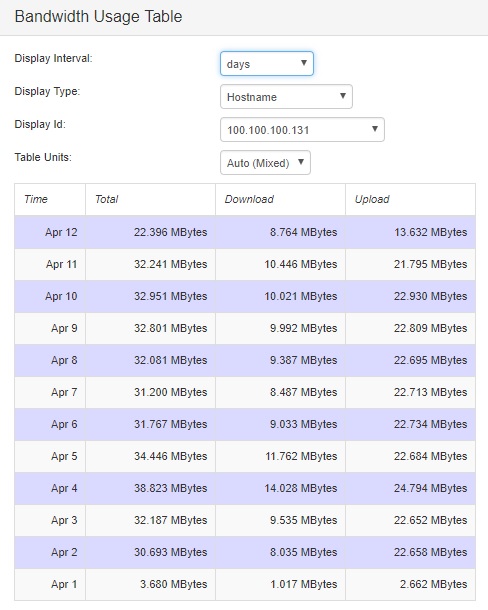488x610 pixels.
Task: Click the Bandwidth Usage Table heading
Action: [98, 17]
